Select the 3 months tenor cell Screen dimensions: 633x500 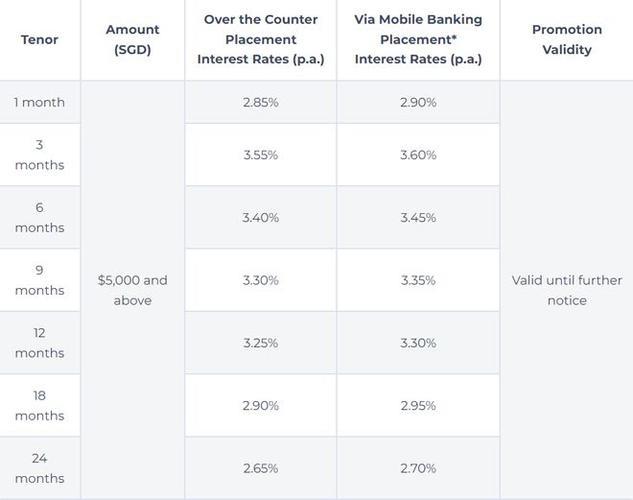[x=40, y=155]
